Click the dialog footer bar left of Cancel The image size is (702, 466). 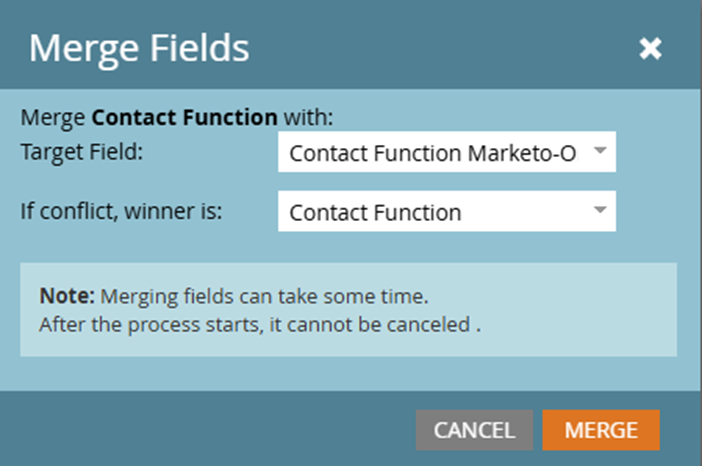pos(200,430)
